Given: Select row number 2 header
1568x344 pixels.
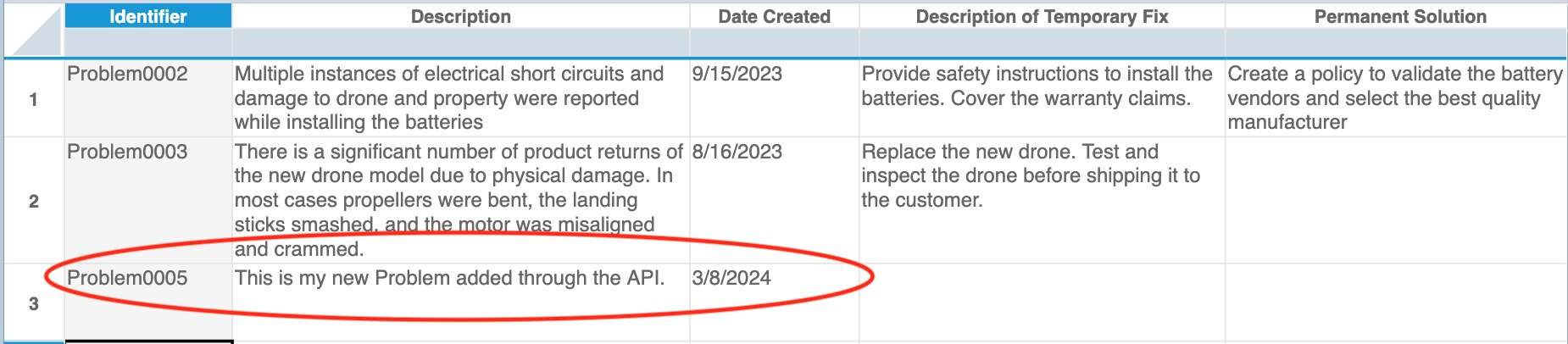Looking at the screenshot, I should point(34,201).
